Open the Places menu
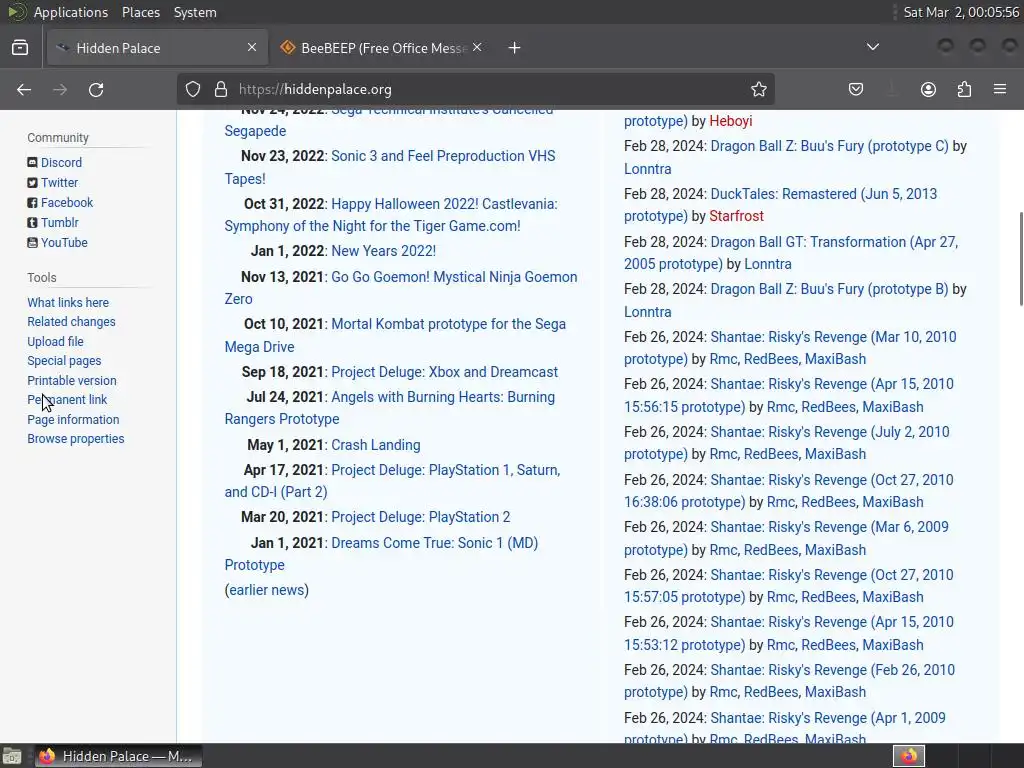 click(140, 12)
